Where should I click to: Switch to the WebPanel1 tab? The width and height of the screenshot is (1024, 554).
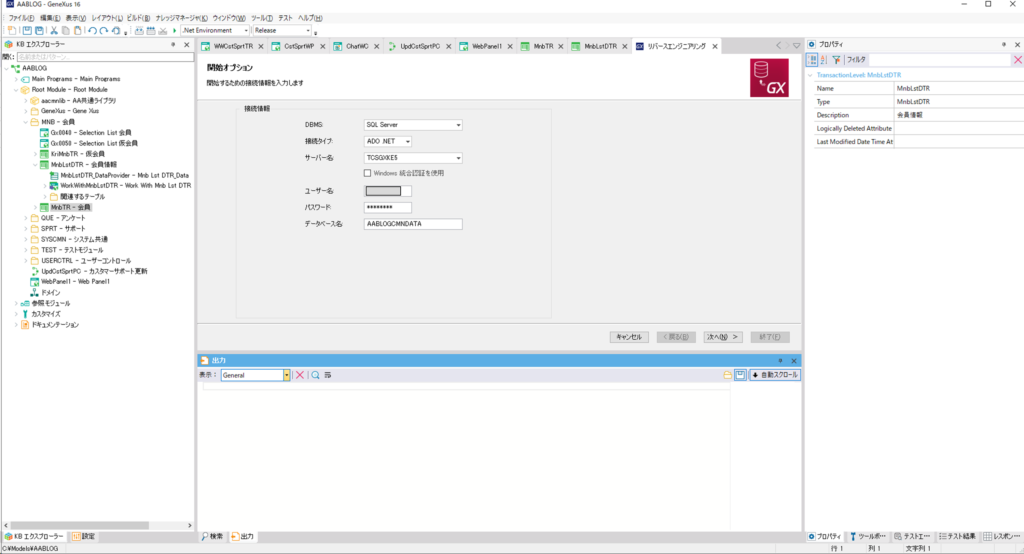point(487,46)
